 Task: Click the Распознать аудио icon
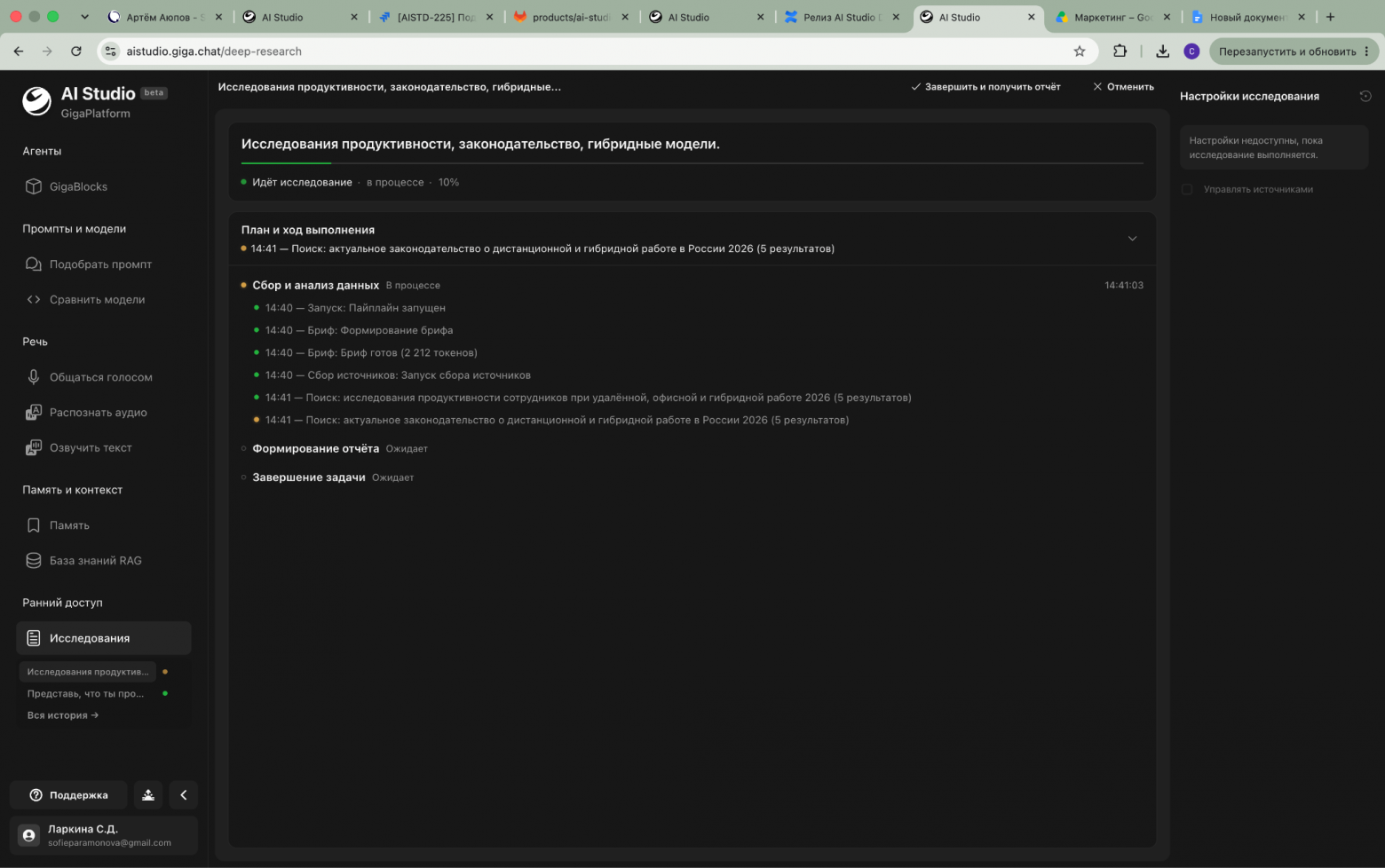[34, 413]
